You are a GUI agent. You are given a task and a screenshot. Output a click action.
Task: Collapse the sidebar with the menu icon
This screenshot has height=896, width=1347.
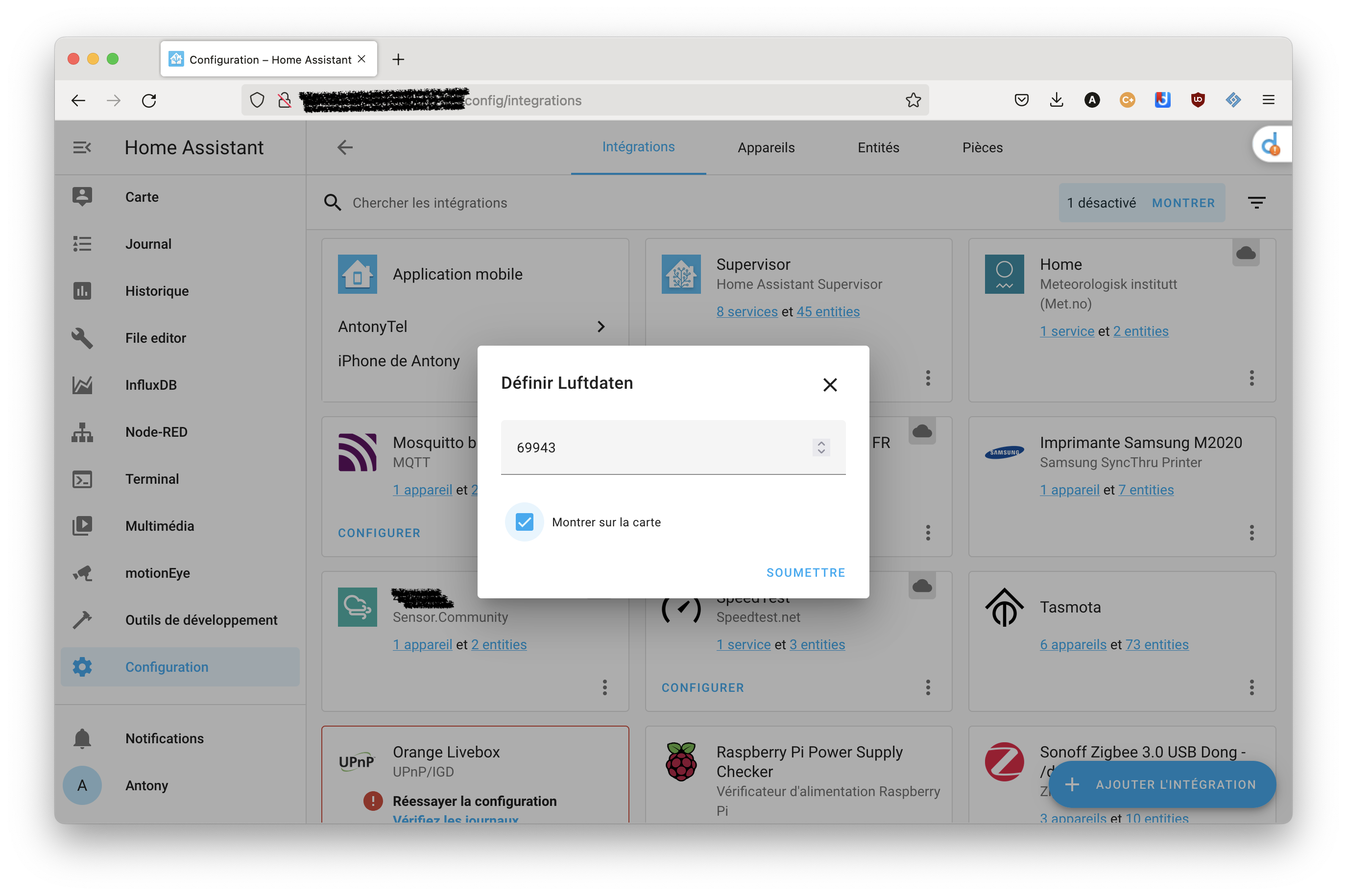[x=82, y=147]
